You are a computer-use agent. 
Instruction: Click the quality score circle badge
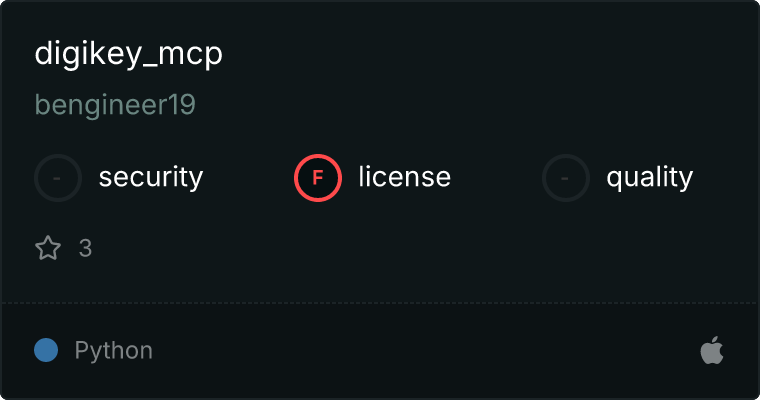[566, 178]
